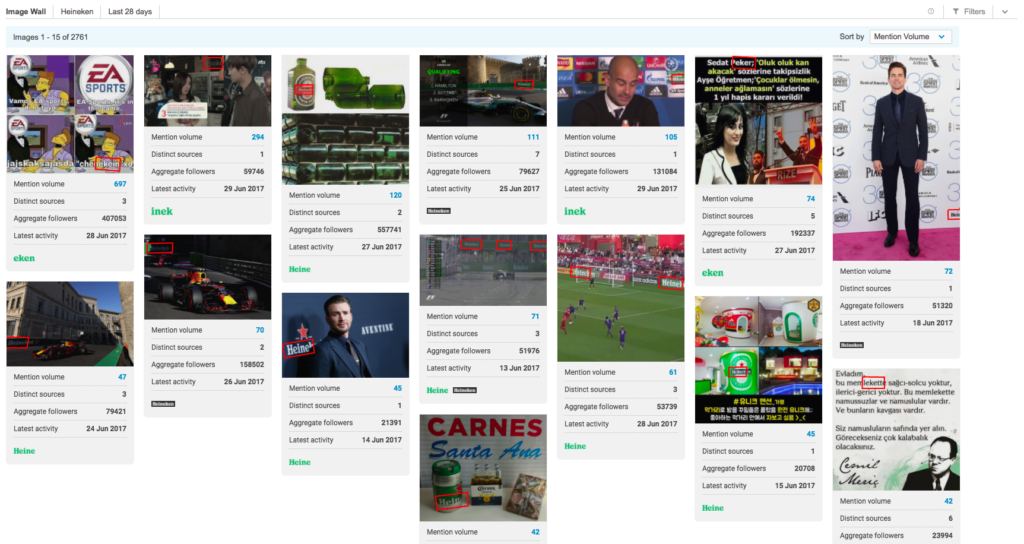Click latest activity date 14 Jun 2017

(x=381, y=440)
